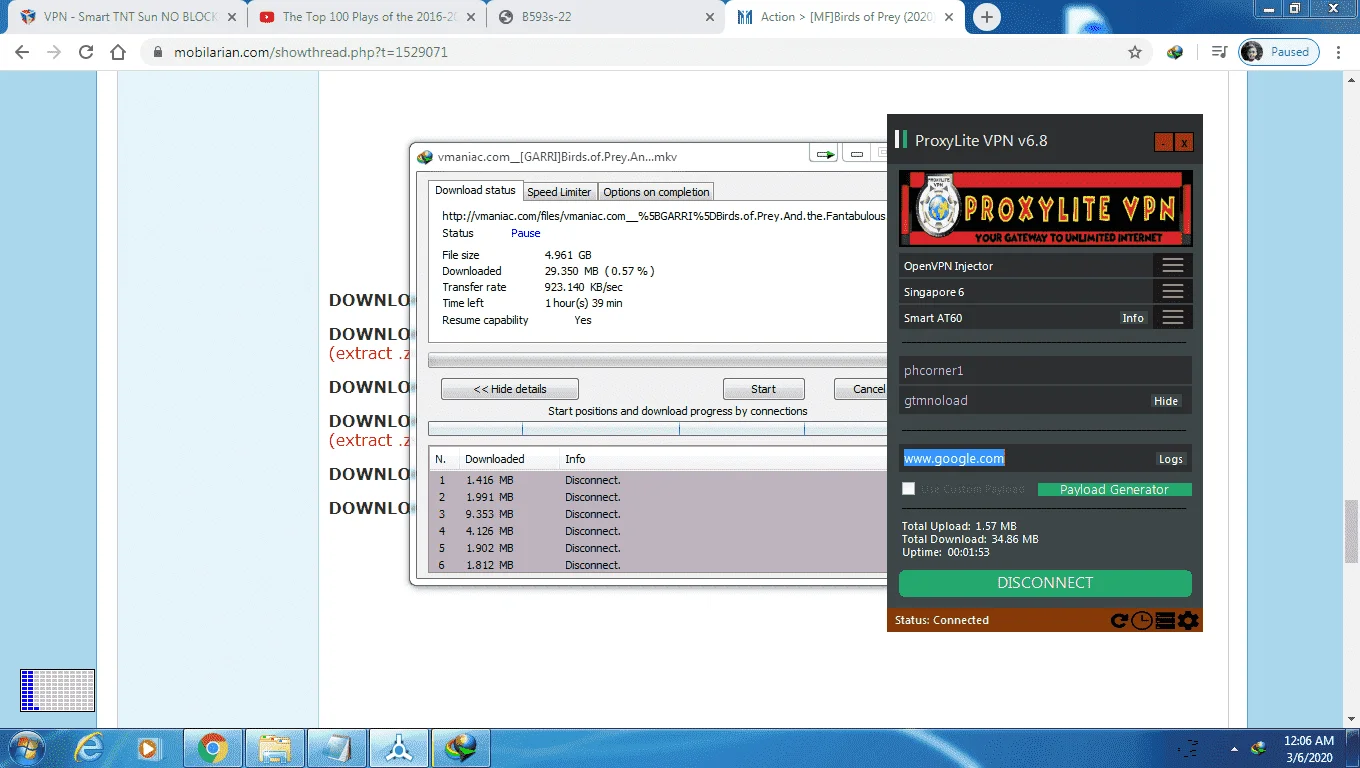Click the ProxyLite VPN banner logo

[1045, 208]
